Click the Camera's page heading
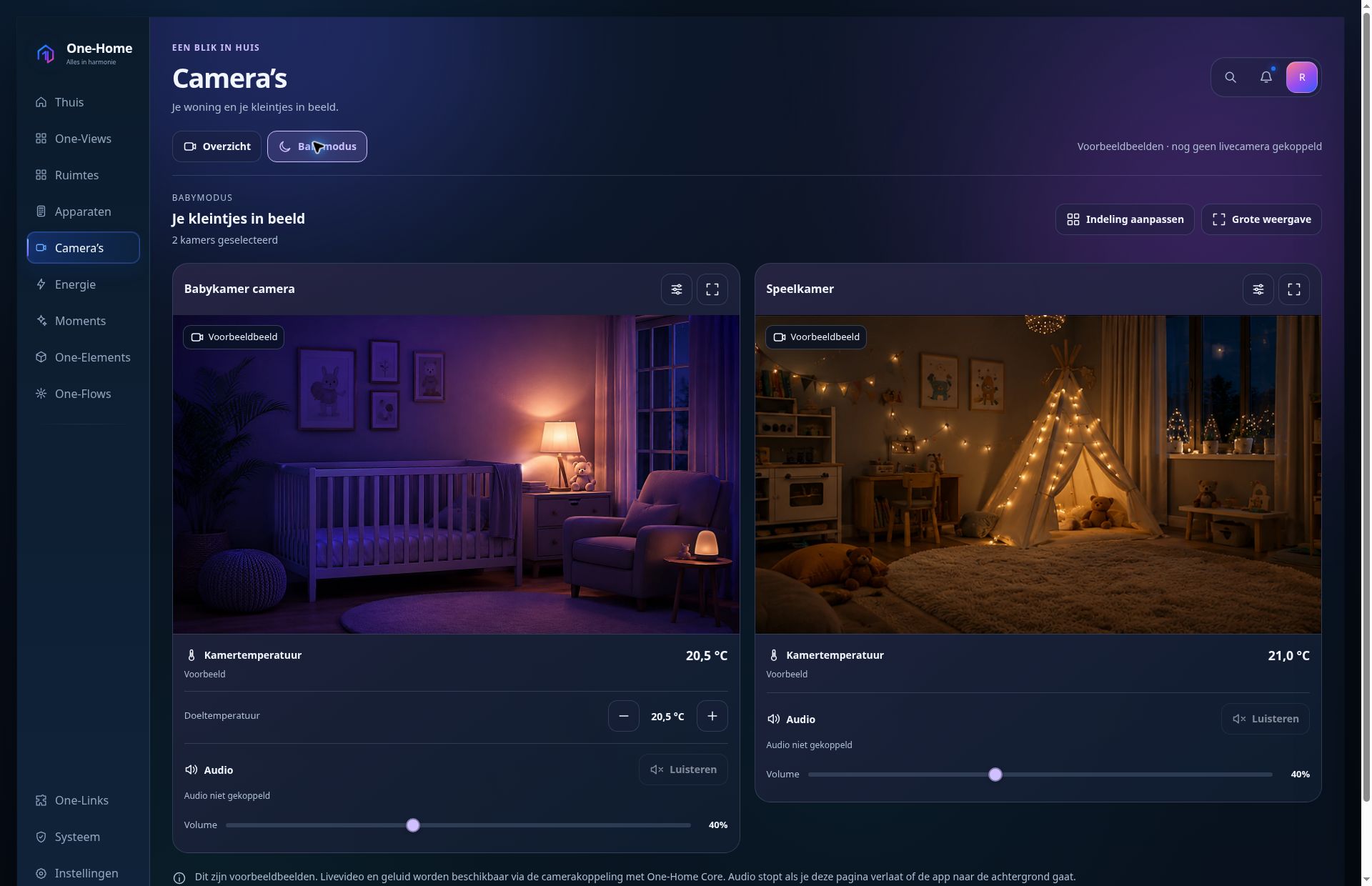 (x=229, y=78)
